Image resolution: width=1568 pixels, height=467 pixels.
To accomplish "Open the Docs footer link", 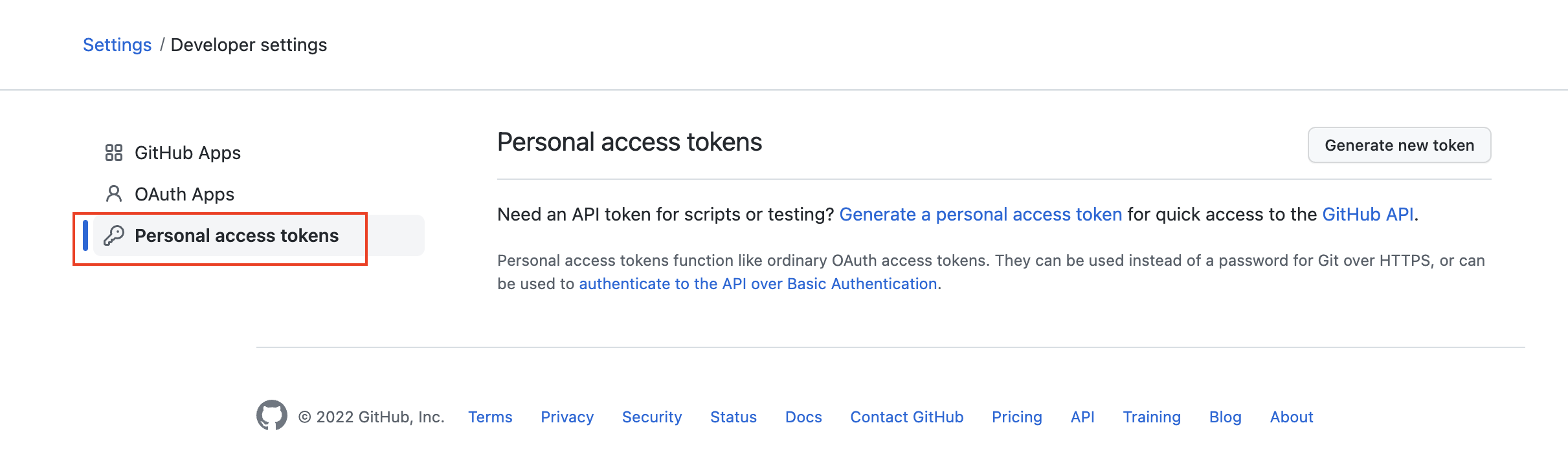I will pos(803,417).
